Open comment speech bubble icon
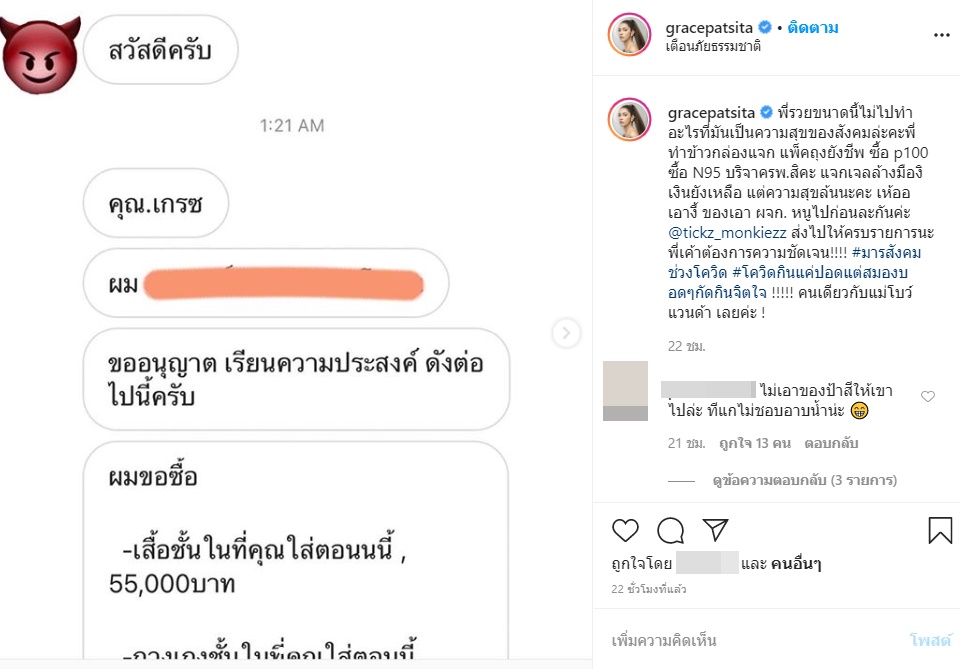This screenshot has height=669, width=960. point(670,530)
